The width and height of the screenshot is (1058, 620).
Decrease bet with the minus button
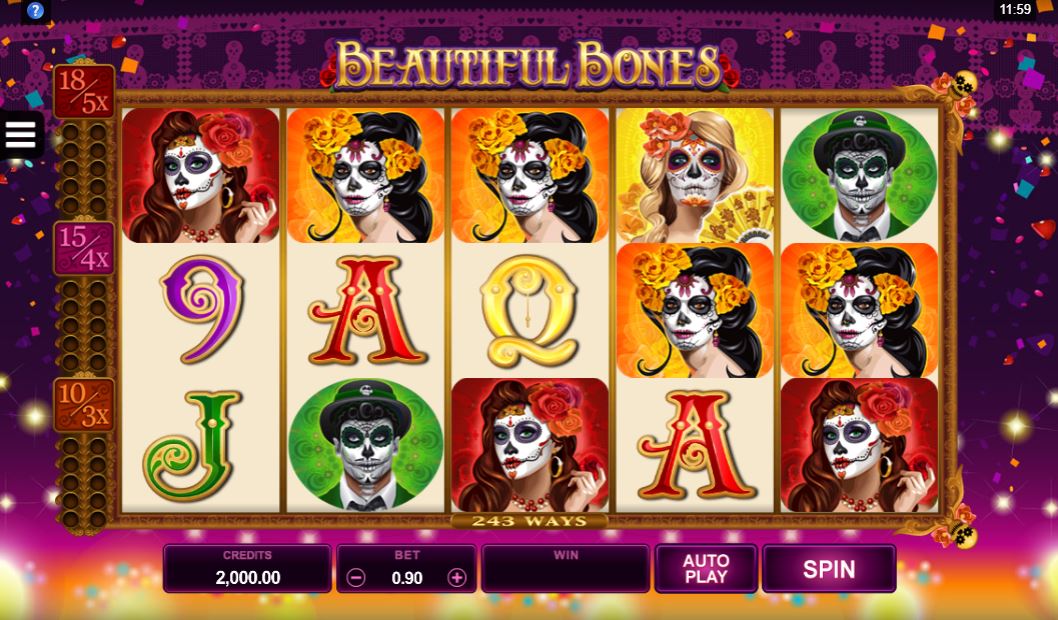click(356, 577)
